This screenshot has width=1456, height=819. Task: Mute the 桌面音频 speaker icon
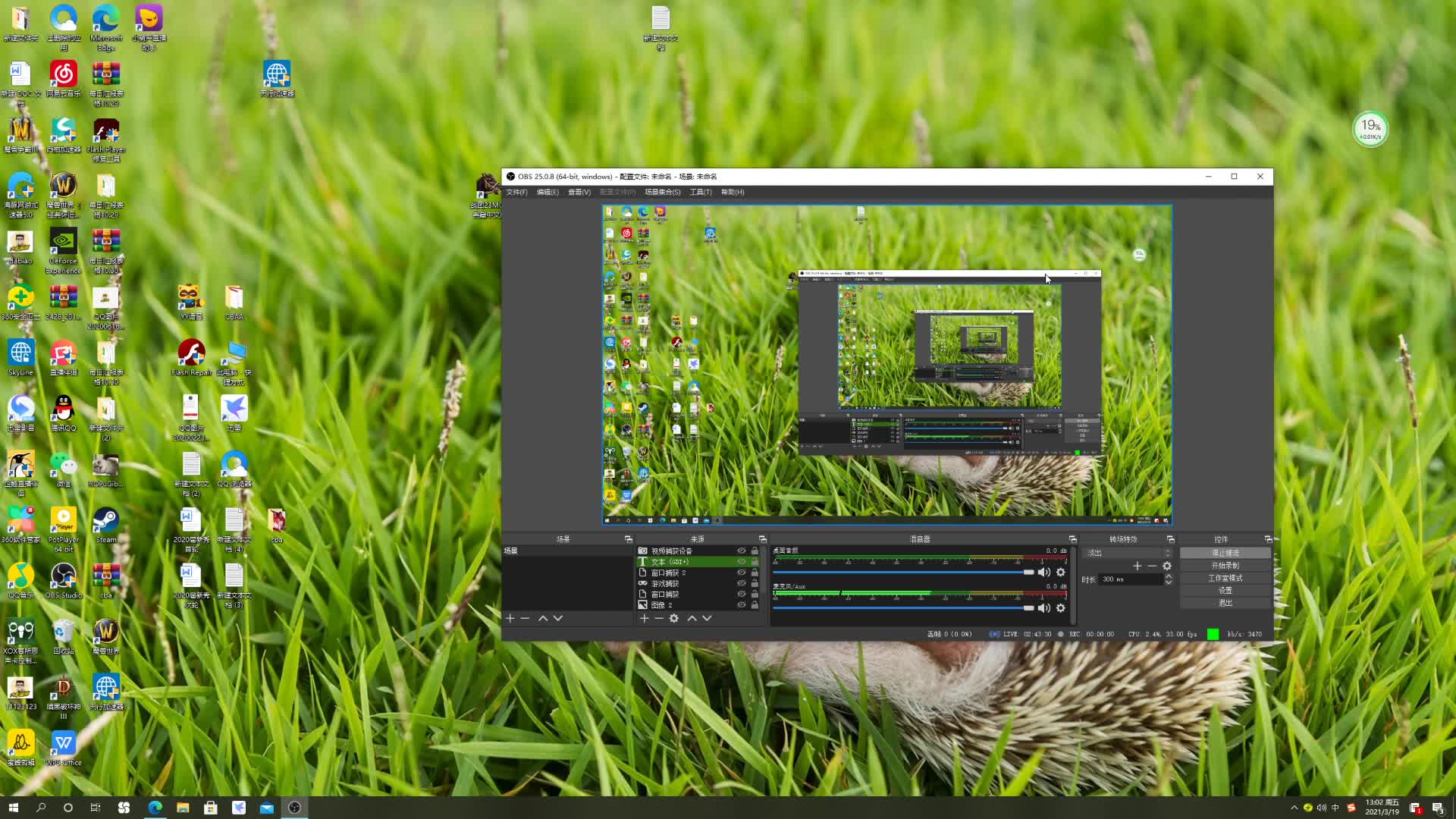(1043, 573)
